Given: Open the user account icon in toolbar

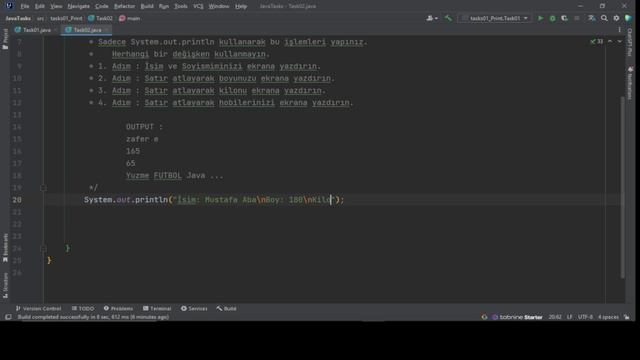Looking at the screenshot, I should (431, 18).
